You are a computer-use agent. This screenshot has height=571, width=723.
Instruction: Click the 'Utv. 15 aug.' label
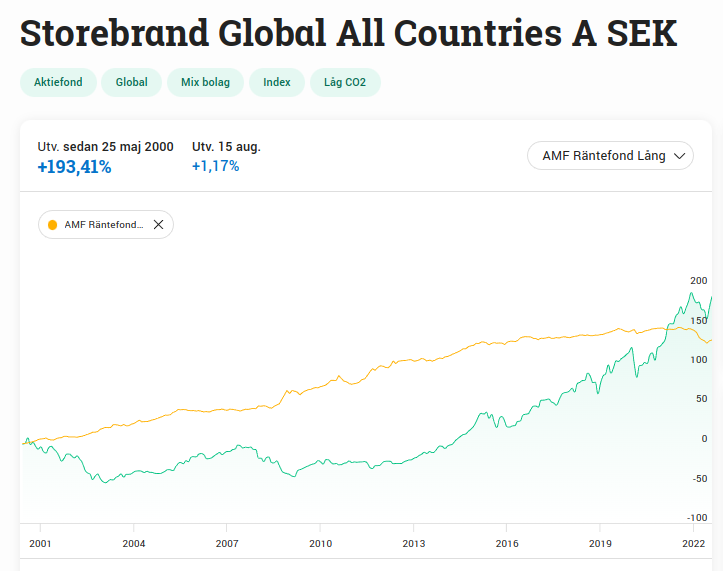click(226, 147)
